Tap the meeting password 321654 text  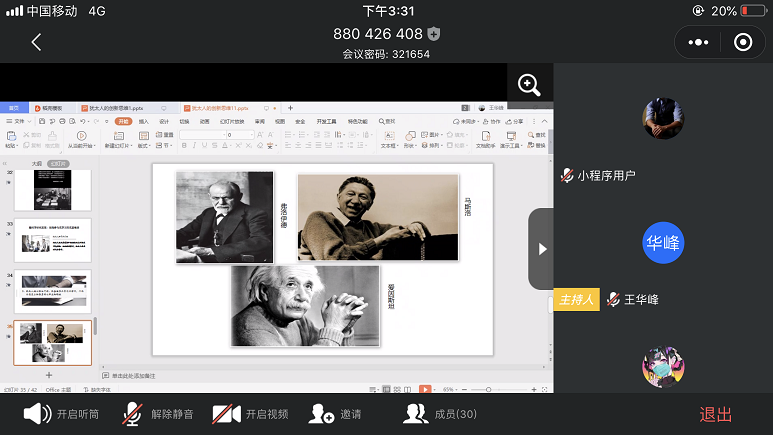tap(386, 54)
